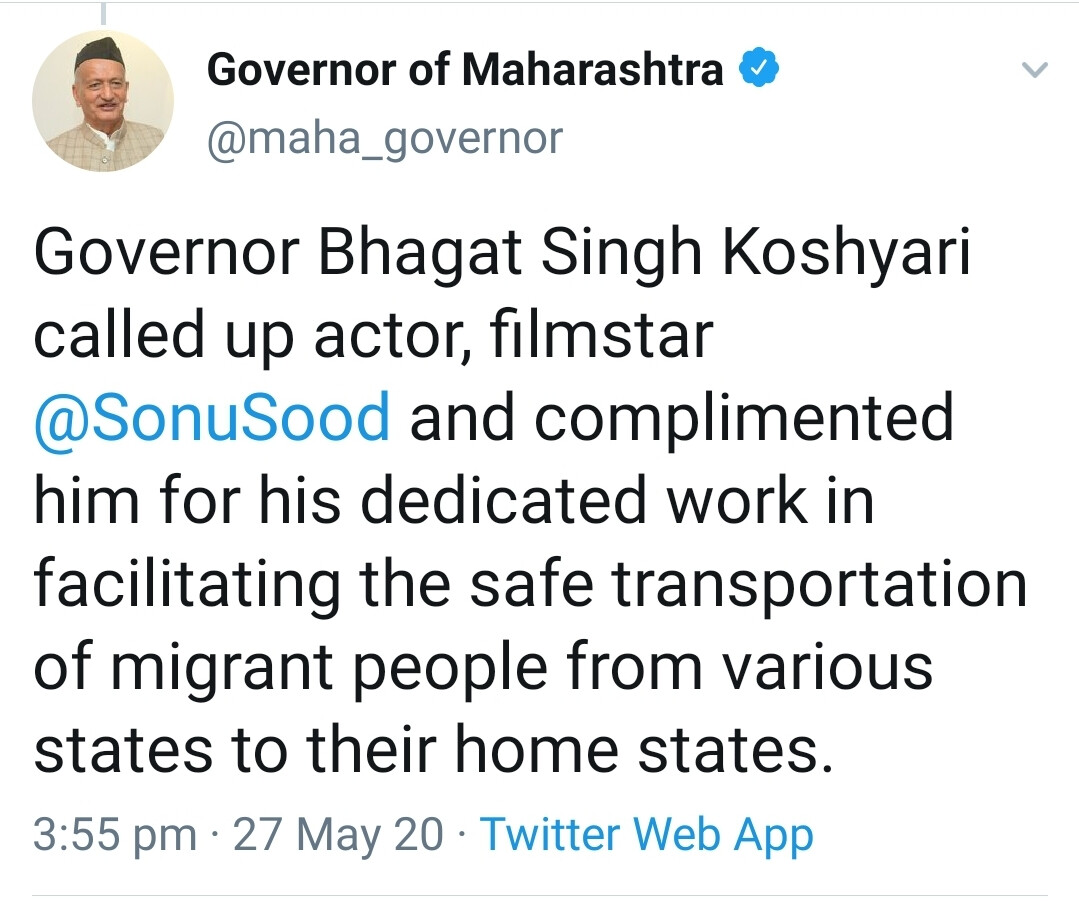Select the 27 May 20 date

[x=338, y=834]
